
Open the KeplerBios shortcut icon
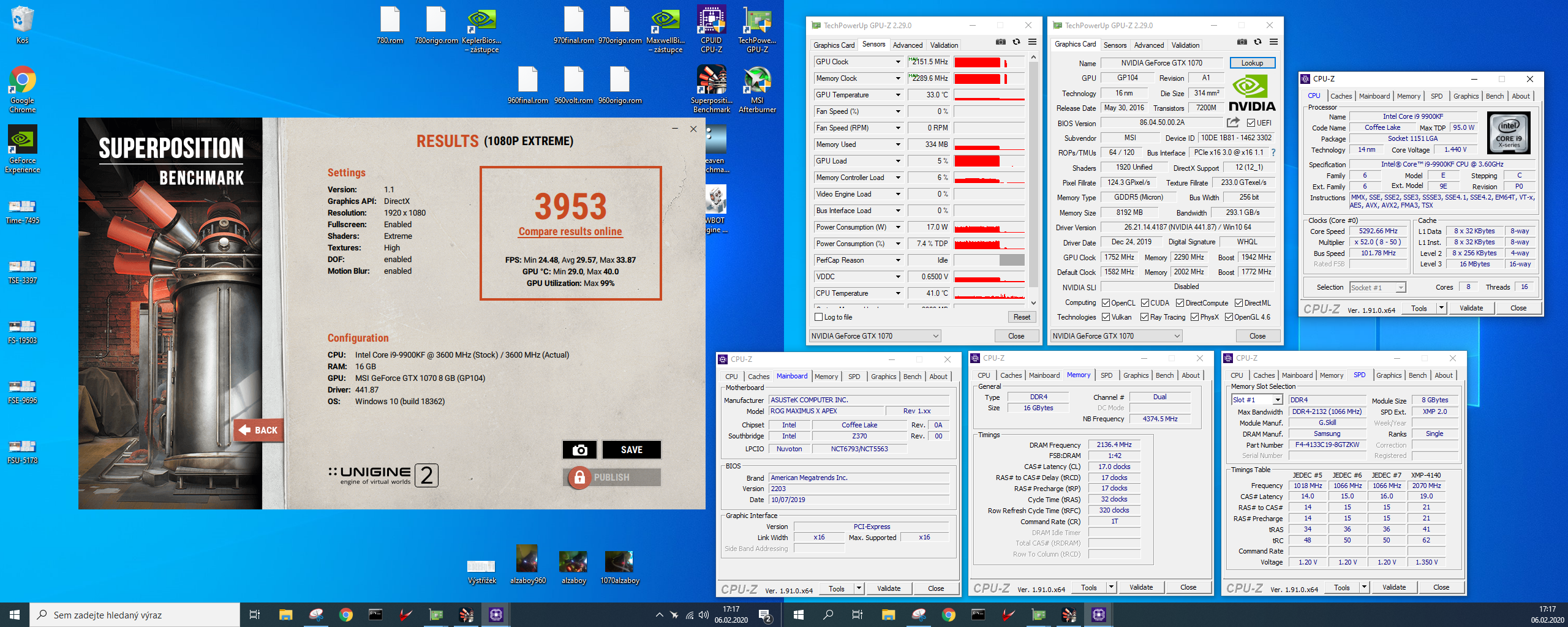(482, 29)
